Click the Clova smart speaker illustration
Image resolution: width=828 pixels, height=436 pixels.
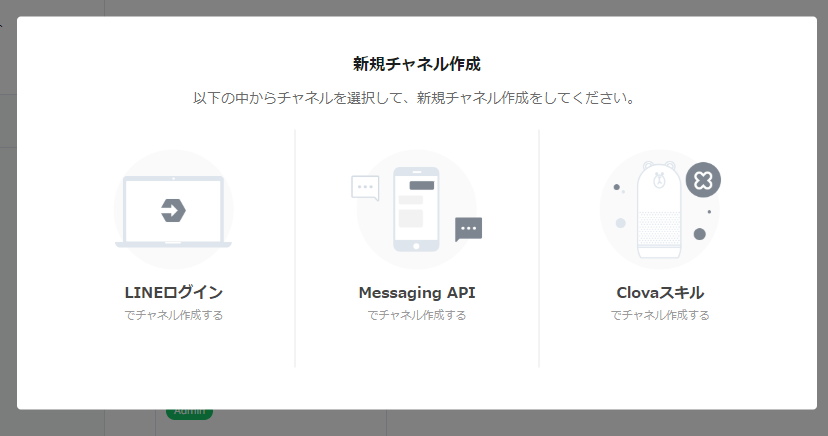tap(658, 210)
